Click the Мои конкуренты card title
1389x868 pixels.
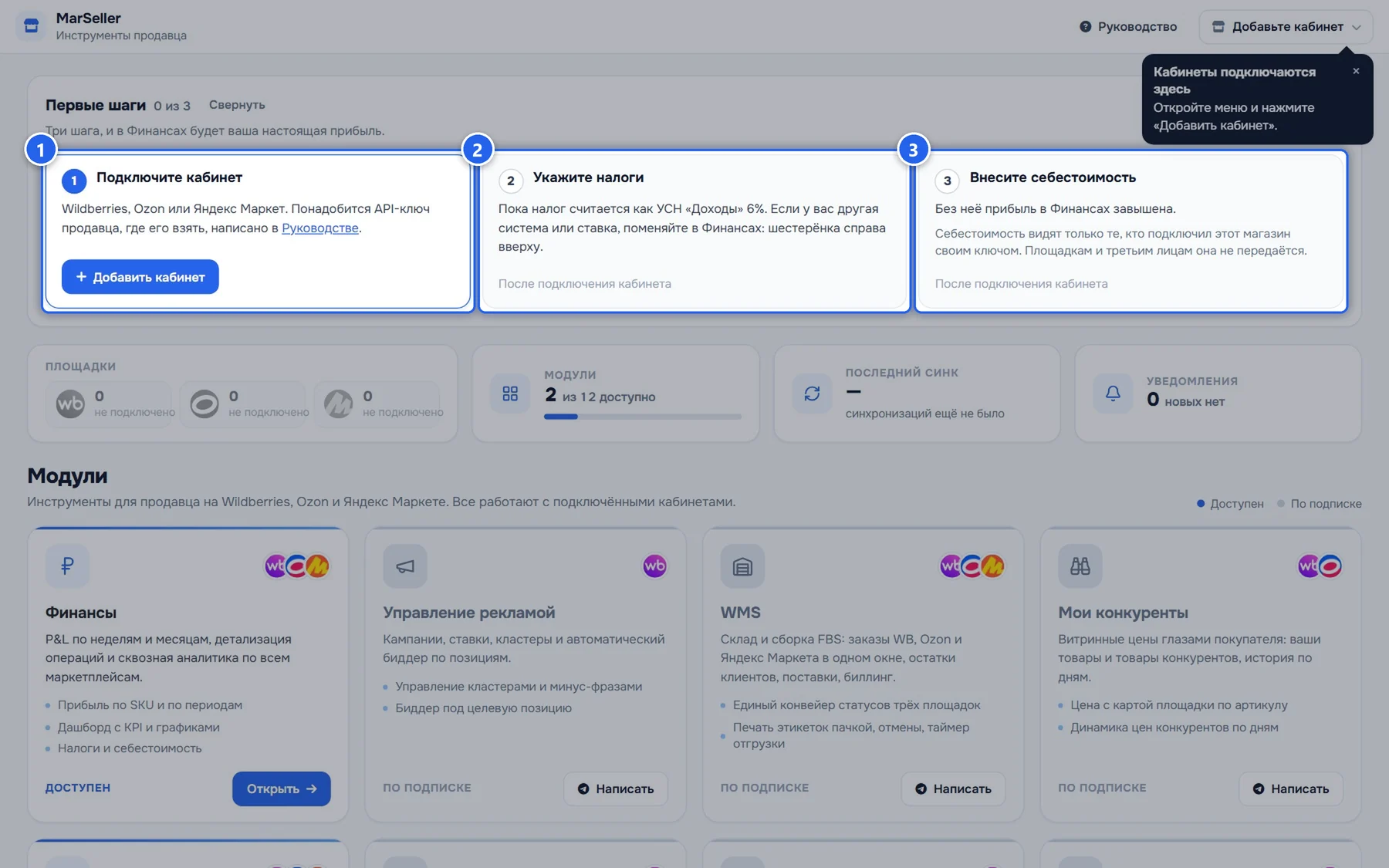click(1123, 612)
